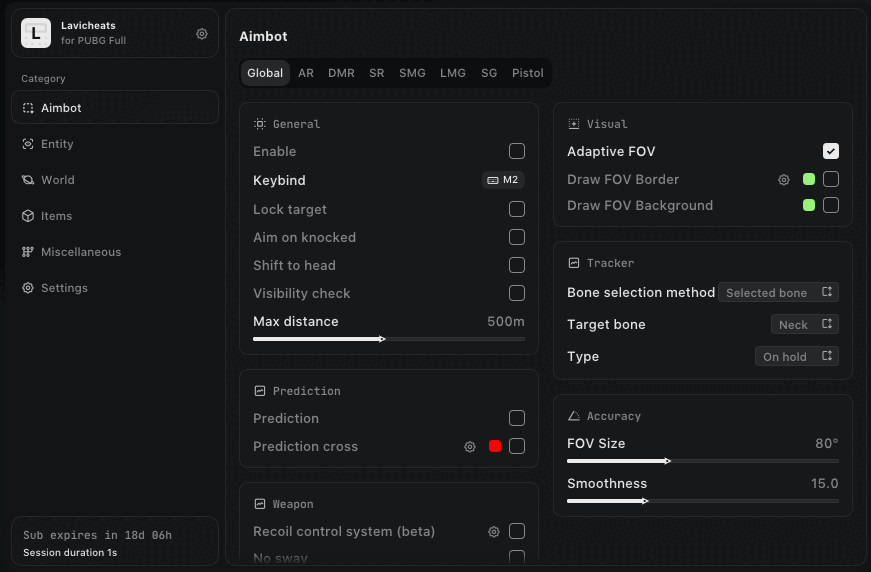This screenshot has height=572, width=871.
Task: Switch to the SMG weapon tab
Action: tap(412, 73)
